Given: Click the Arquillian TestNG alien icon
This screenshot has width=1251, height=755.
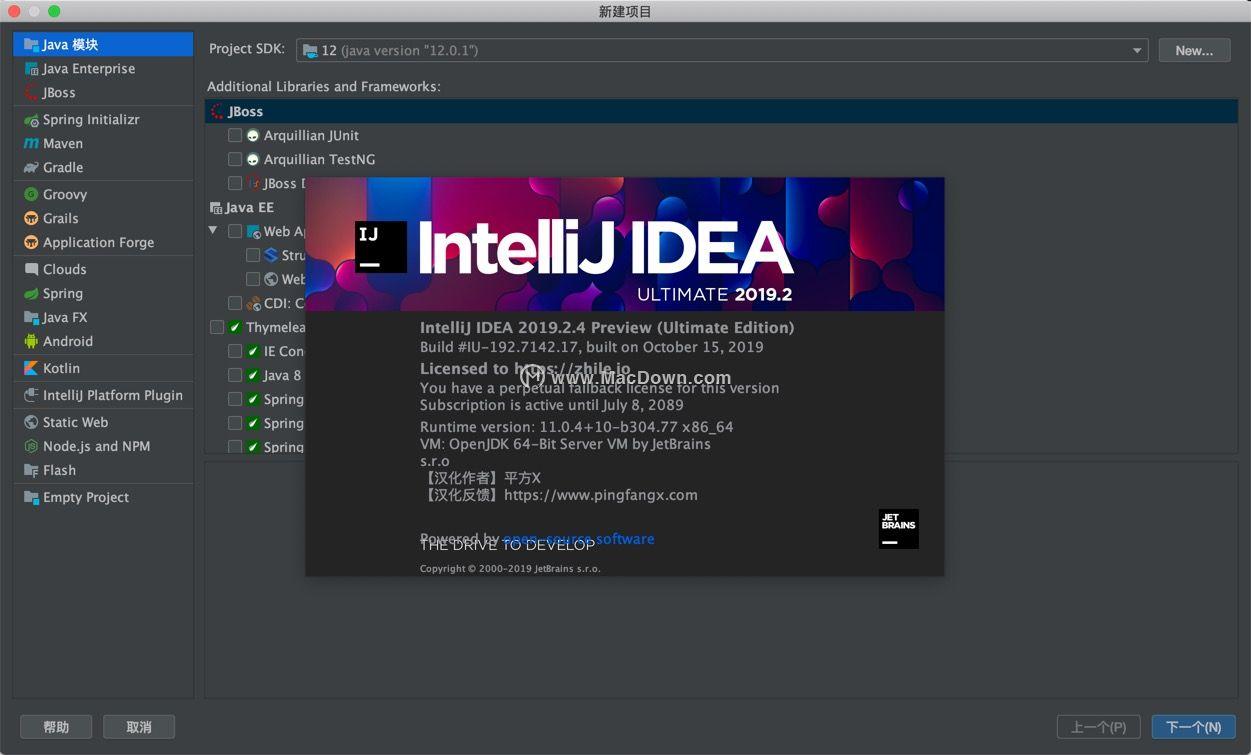Looking at the screenshot, I should coord(253,159).
